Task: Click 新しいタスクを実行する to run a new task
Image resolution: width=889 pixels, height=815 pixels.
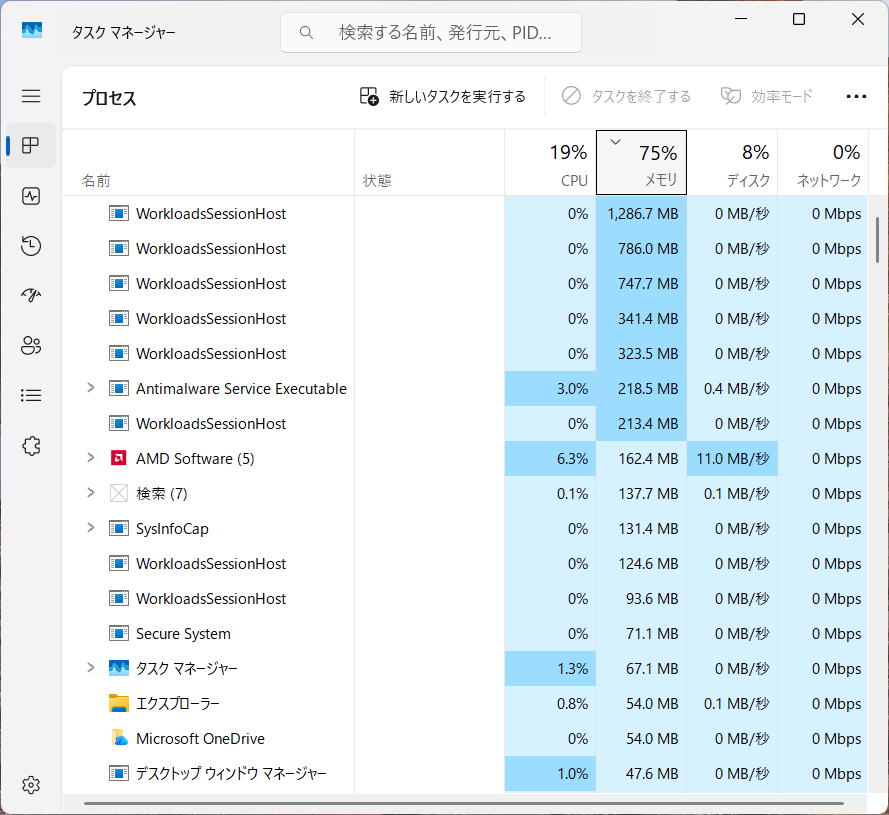Action: 443,96
